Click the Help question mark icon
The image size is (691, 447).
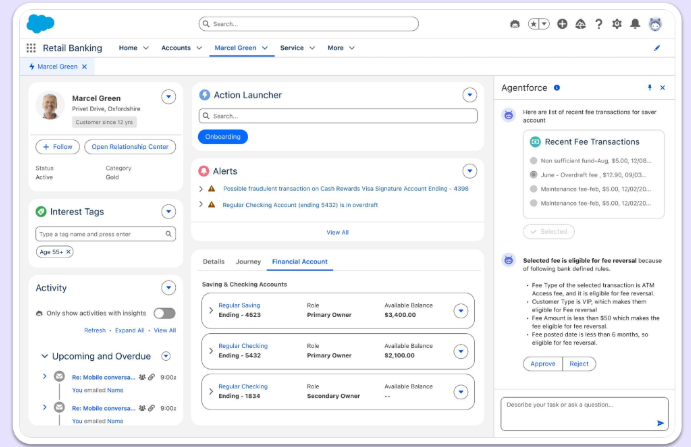(599, 23)
